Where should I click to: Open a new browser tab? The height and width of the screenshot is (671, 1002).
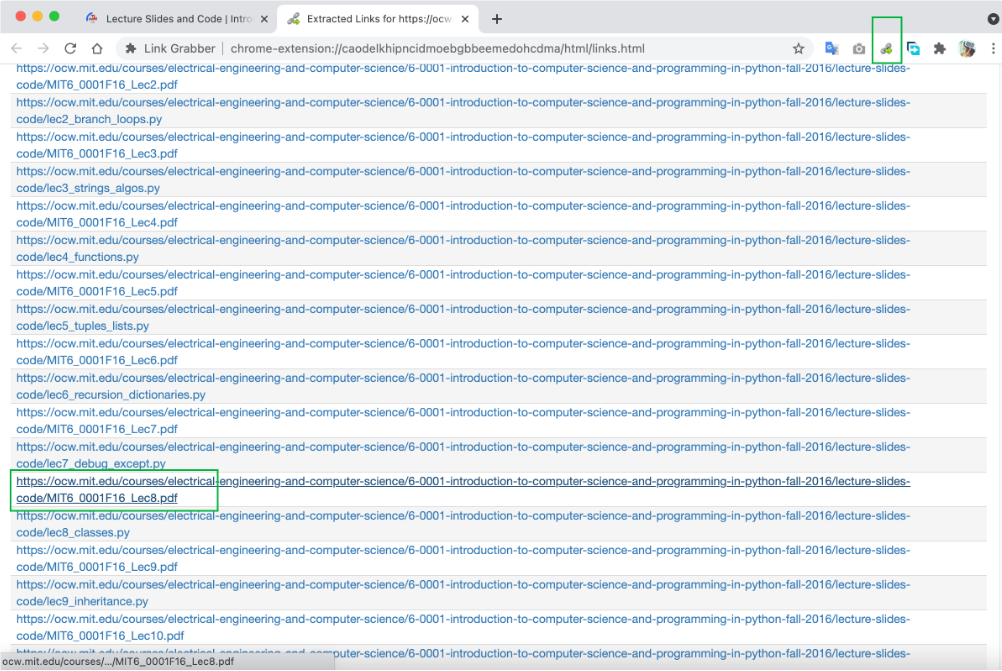[x=497, y=19]
